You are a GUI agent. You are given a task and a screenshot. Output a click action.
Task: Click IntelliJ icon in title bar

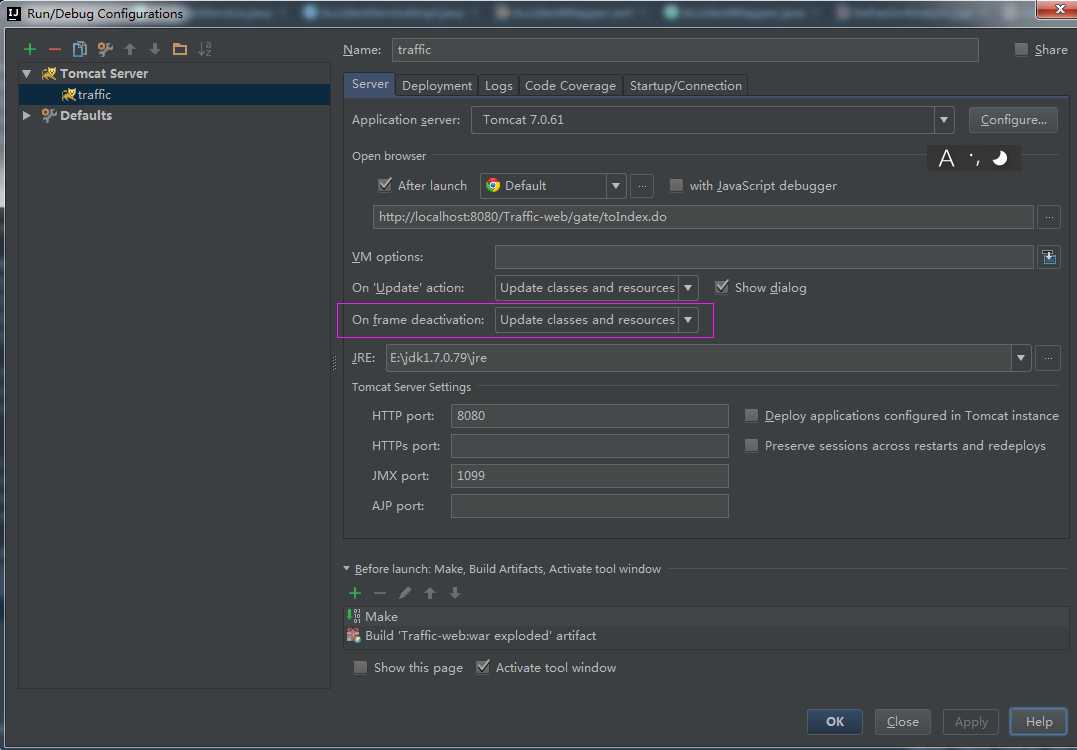14,13
